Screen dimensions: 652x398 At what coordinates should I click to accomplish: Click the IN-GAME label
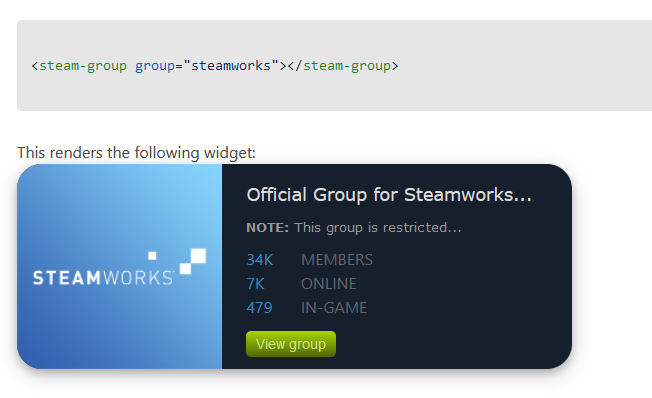coord(334,308)
